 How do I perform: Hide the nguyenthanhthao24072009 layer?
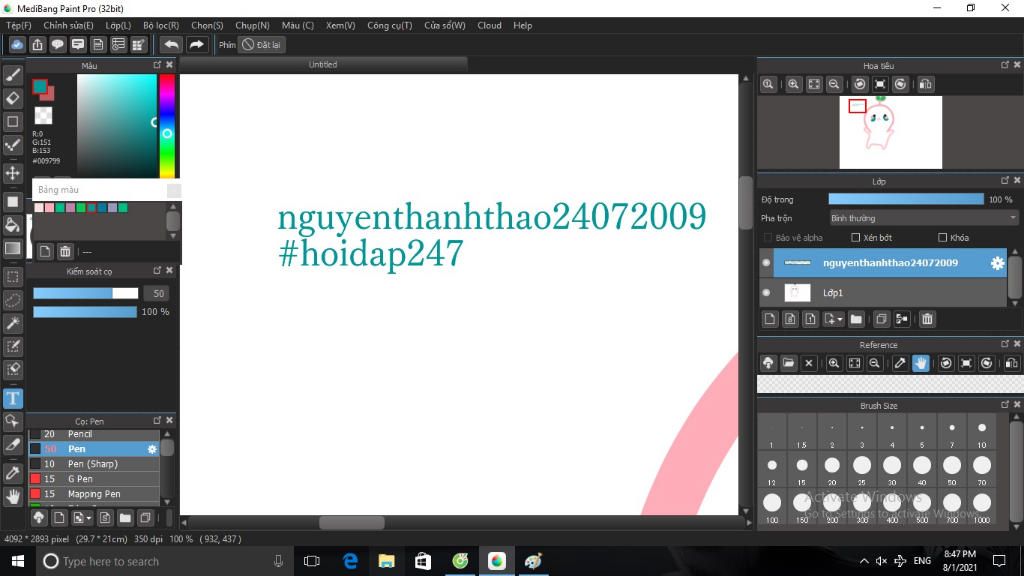click(766, 263)
